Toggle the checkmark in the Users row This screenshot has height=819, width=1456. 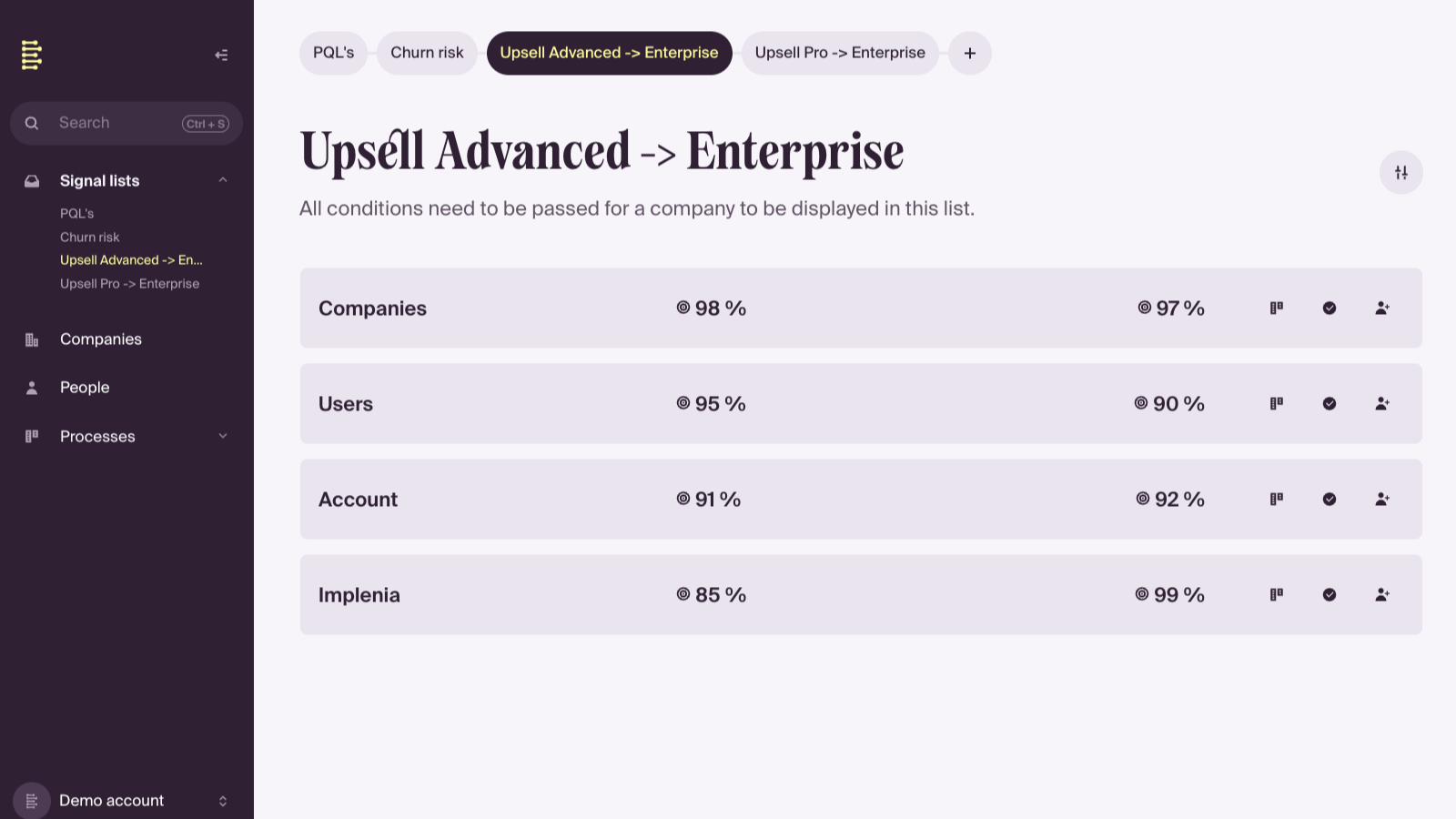tap(1330, 404)
